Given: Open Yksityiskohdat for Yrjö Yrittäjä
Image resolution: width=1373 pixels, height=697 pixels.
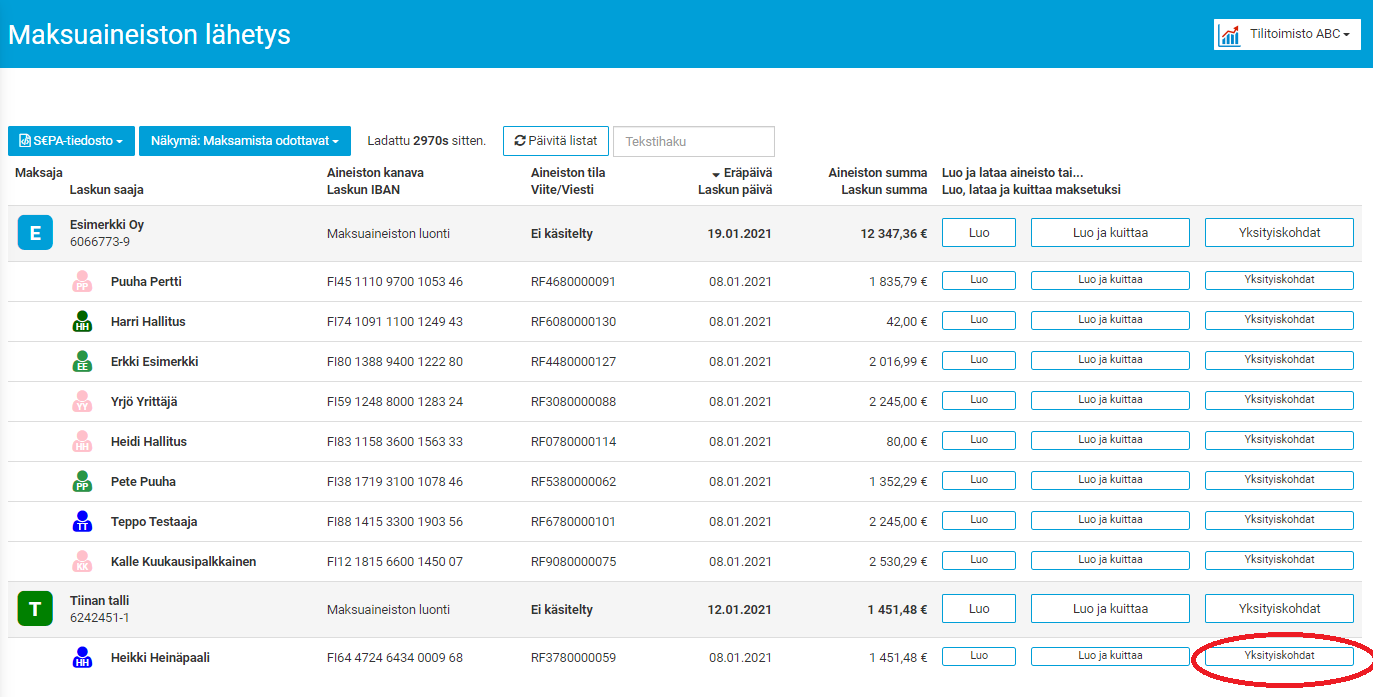Looking at the screenshot, I should point(1279,400).
